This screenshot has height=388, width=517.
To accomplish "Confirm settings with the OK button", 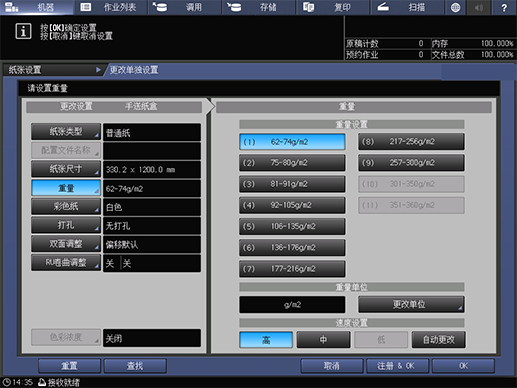I will (463, 366).
